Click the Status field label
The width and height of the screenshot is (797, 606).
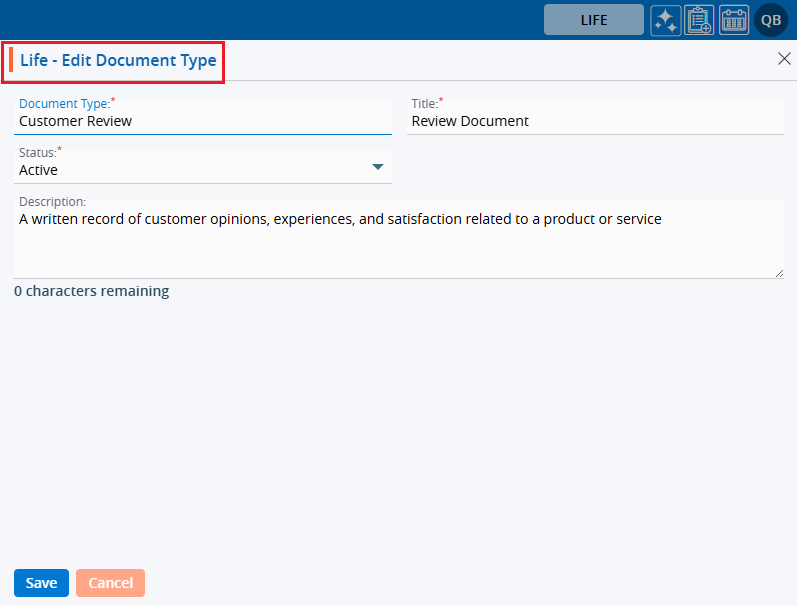38,152
